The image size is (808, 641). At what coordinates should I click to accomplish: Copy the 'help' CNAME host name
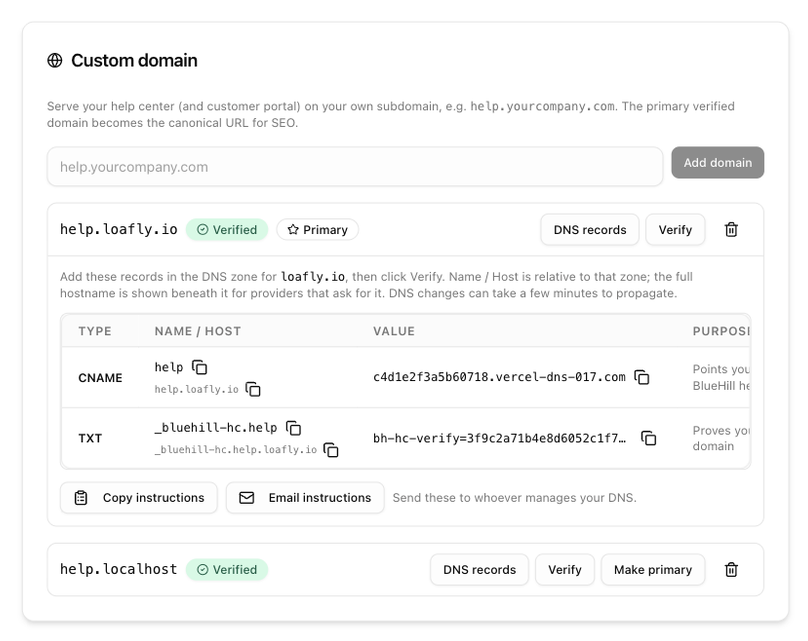(x=199, y=367)
